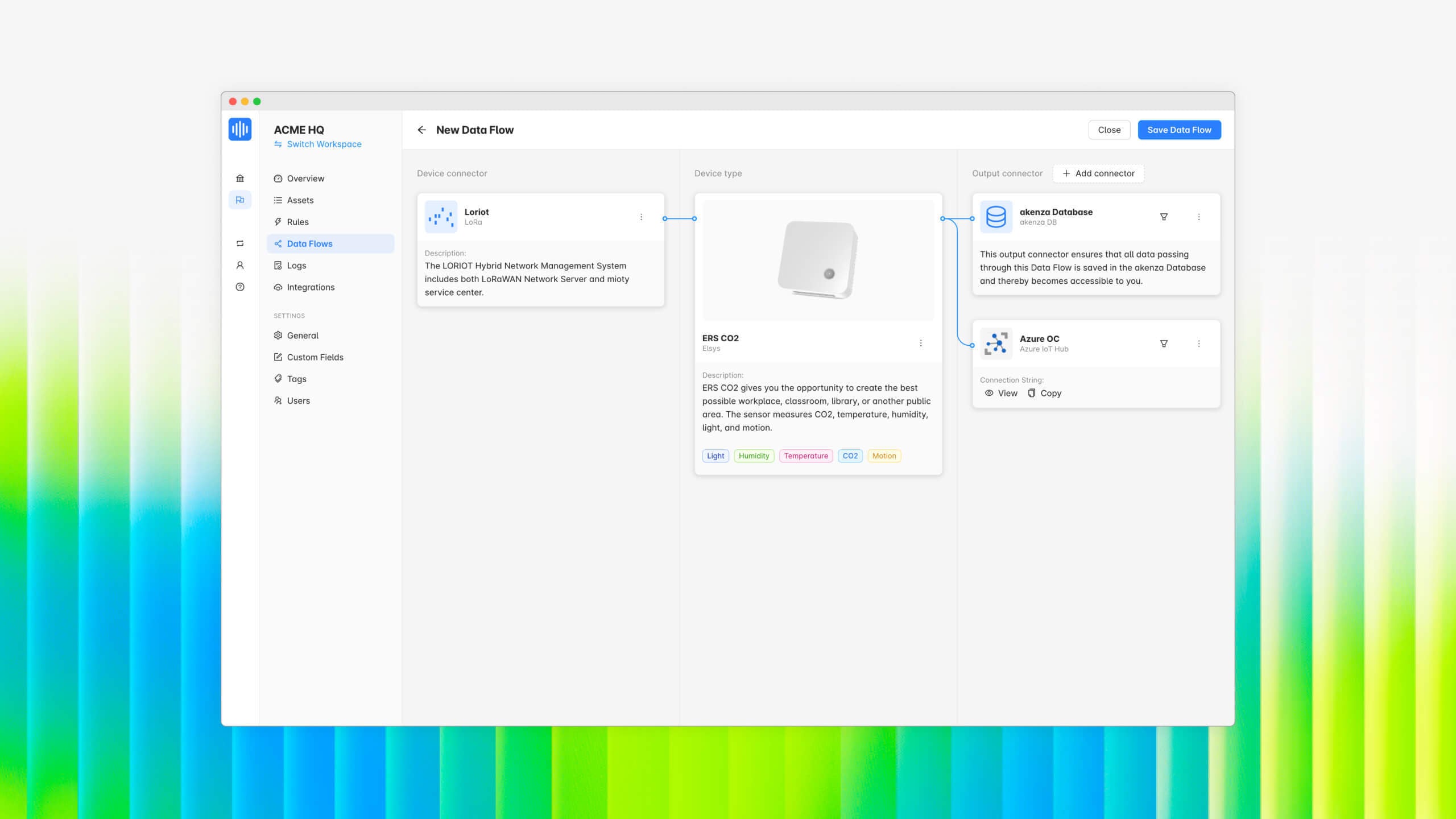
Task: Click the Humidity tag
Action: [754, 456]
